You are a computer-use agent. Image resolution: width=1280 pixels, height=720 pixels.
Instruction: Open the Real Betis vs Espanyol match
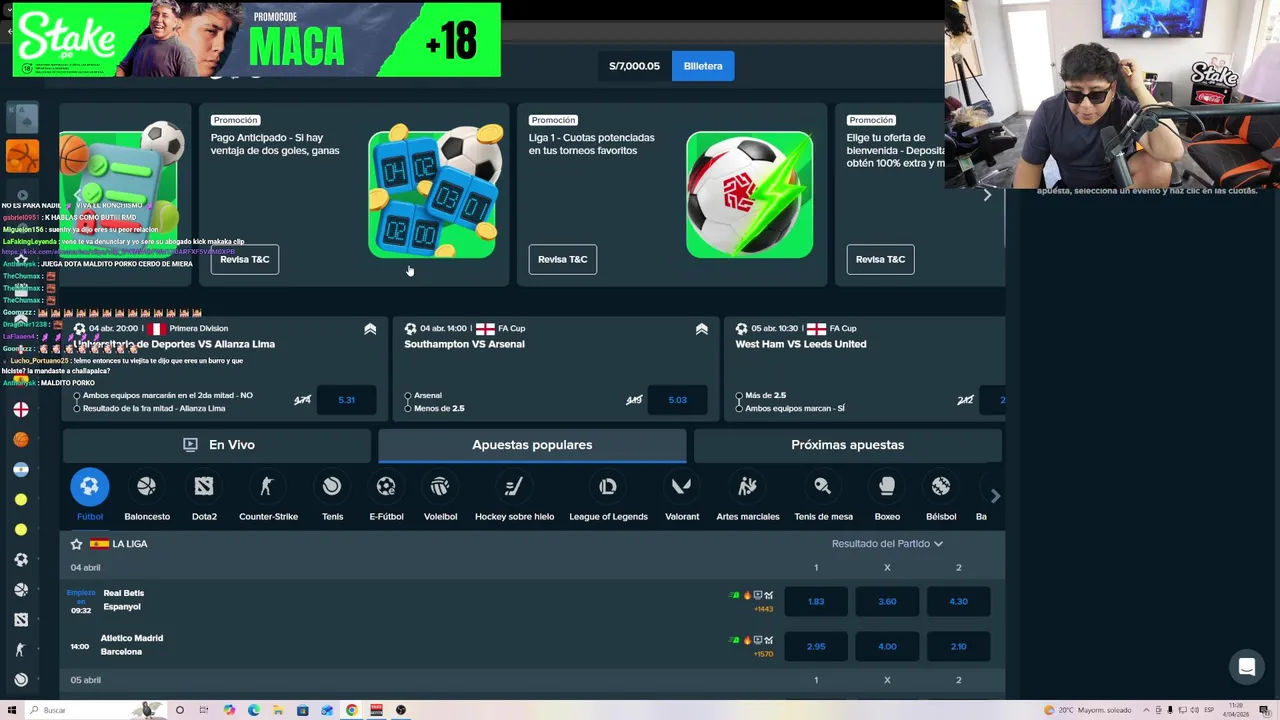coord(123,600)
